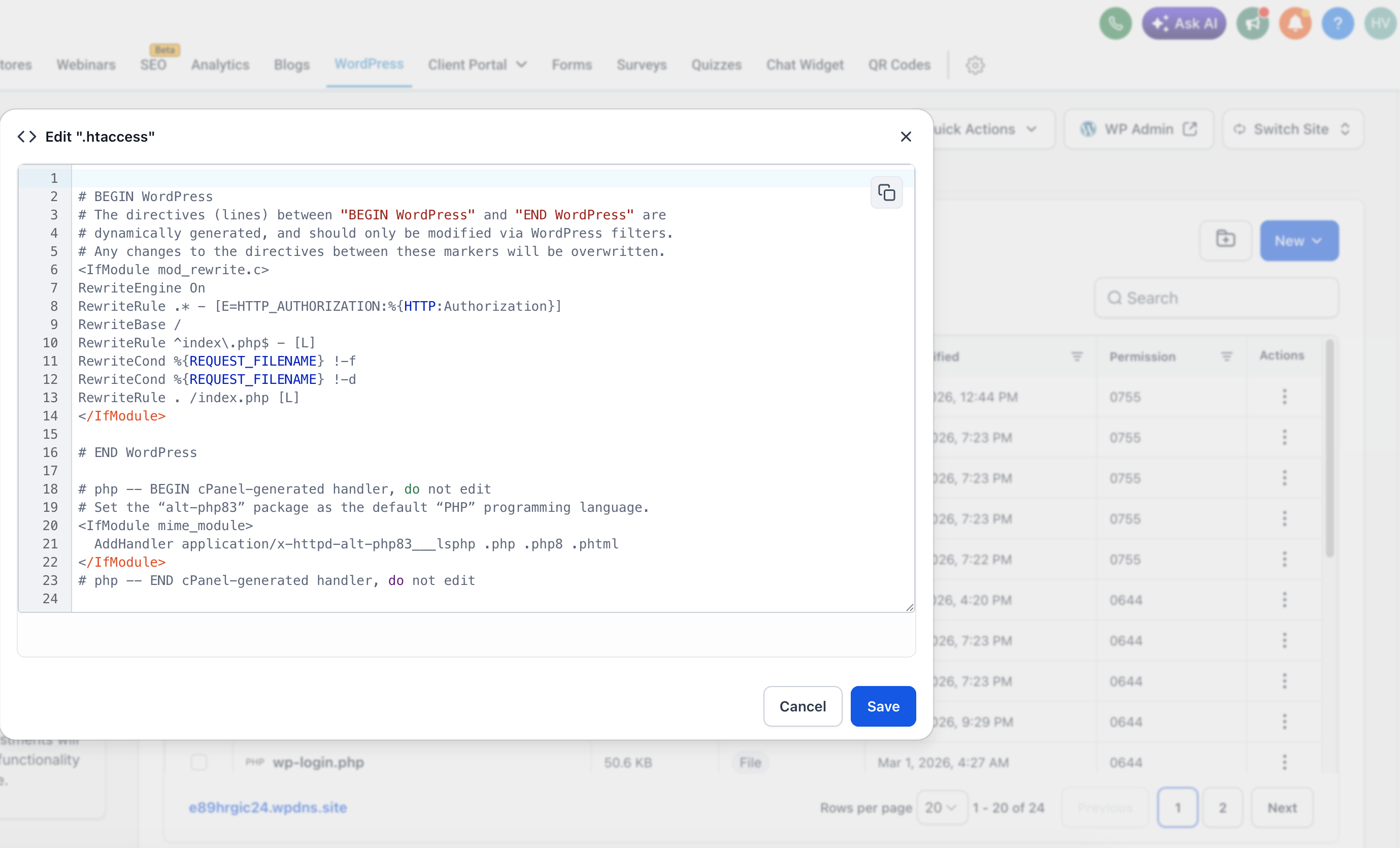
Task: Open actions menu for wp-login.php row
Action: point(1284,762)
